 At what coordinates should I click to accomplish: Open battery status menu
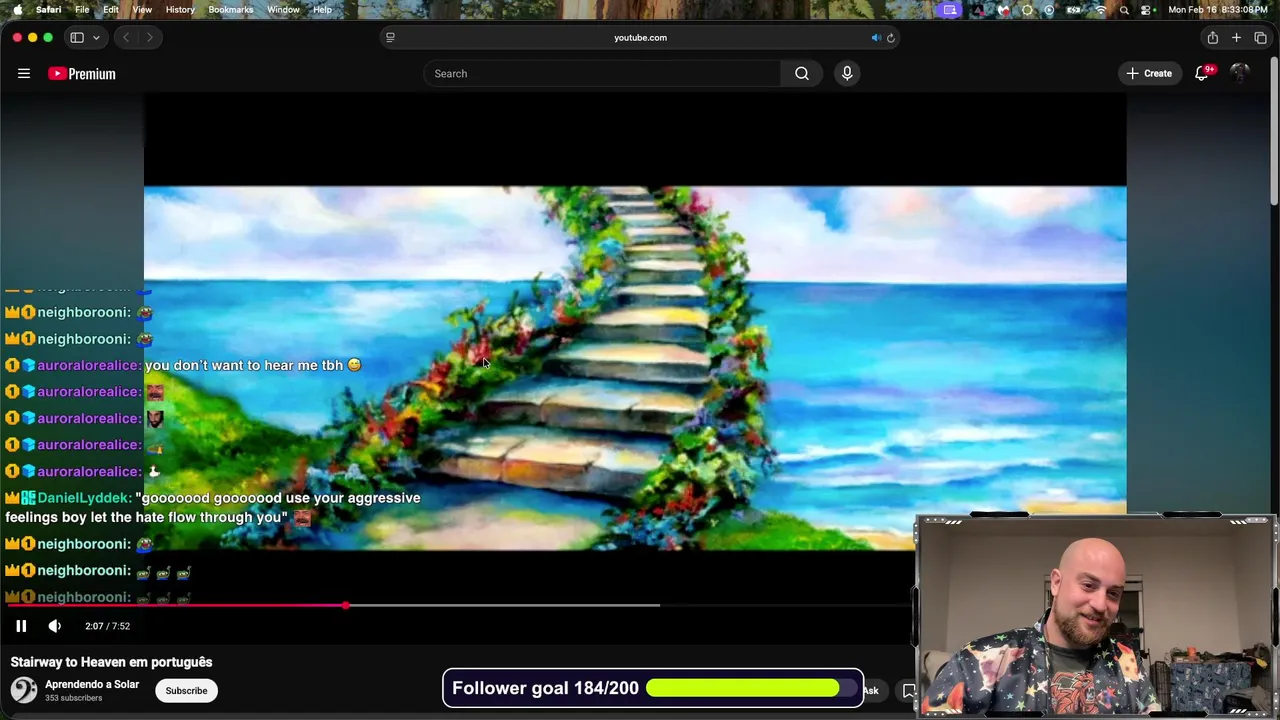(x=1074, y=10)
